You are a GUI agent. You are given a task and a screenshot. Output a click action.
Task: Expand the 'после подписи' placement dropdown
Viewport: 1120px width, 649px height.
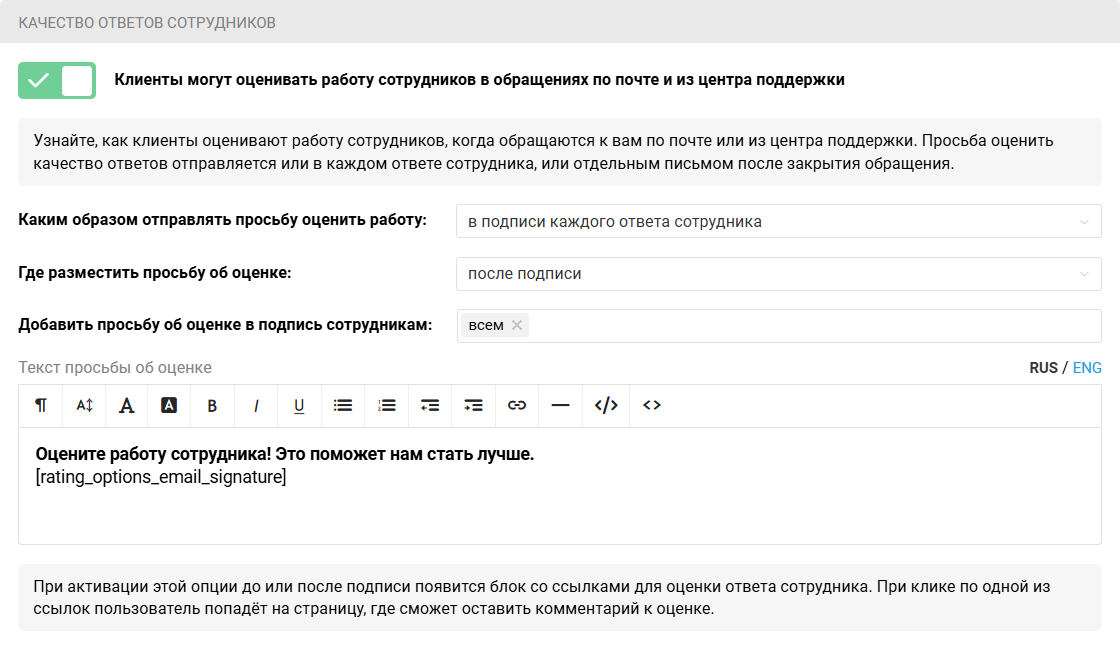click(x=778, y=273)
